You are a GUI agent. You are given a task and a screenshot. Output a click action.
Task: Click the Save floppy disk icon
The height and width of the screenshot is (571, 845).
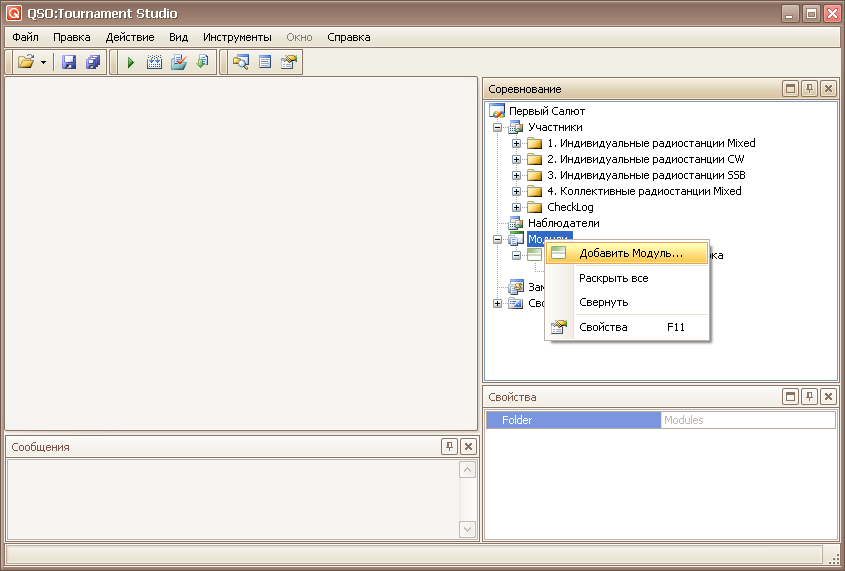pyautogui.click(x=69, y=62)
